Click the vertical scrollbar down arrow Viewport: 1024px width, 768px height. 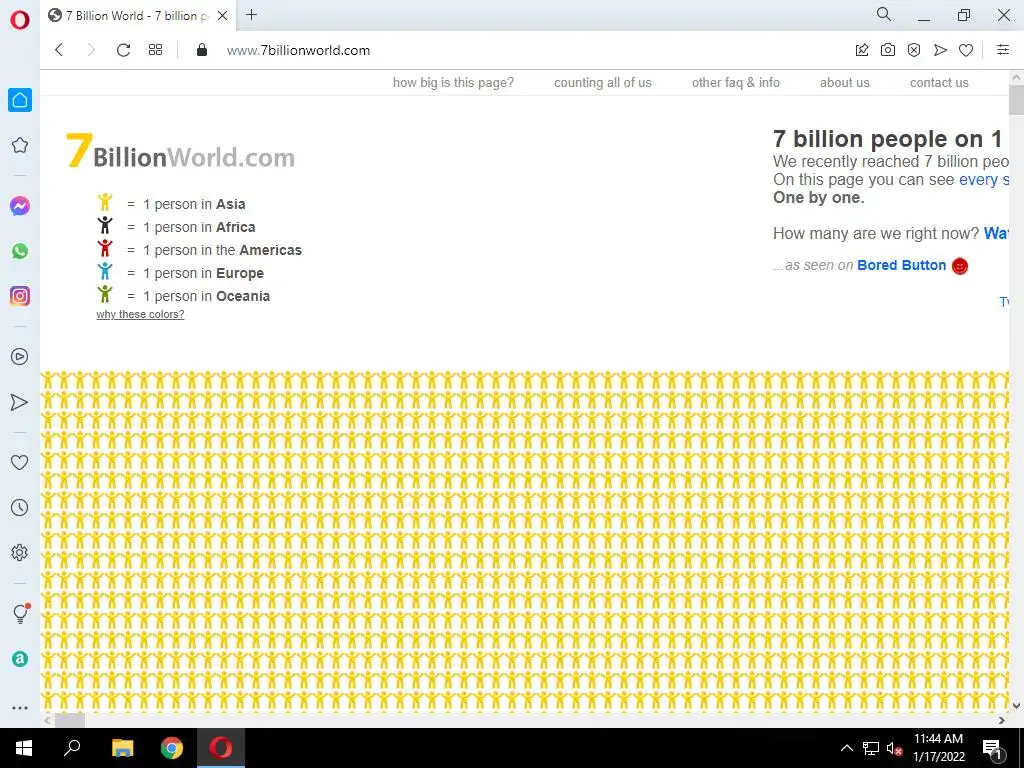click(x=1016, y=706)
